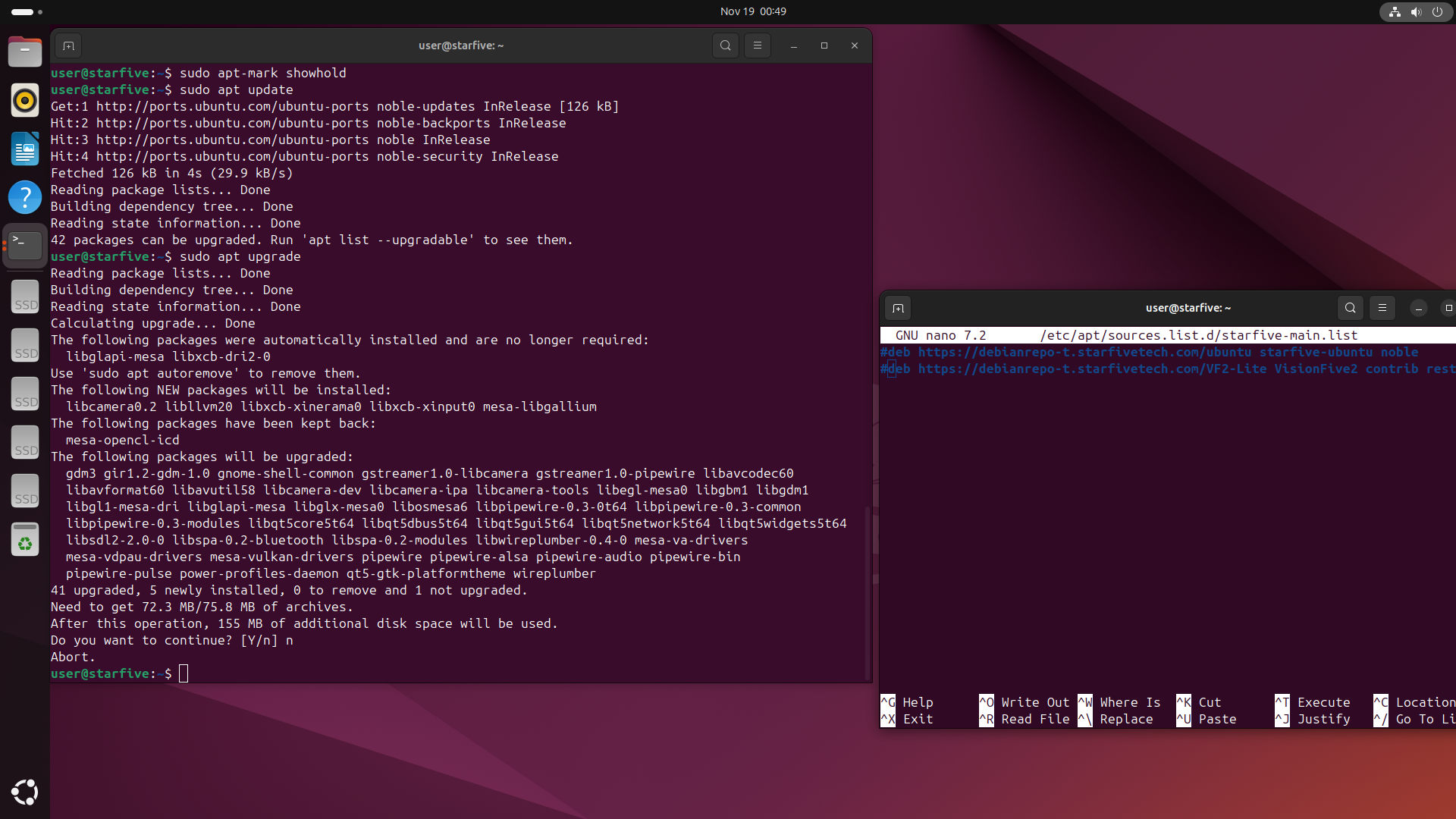This screenshot has height=819, width=1456.
Task: Click the first SSD drive in the dock
Action: (x=25, y=297)
